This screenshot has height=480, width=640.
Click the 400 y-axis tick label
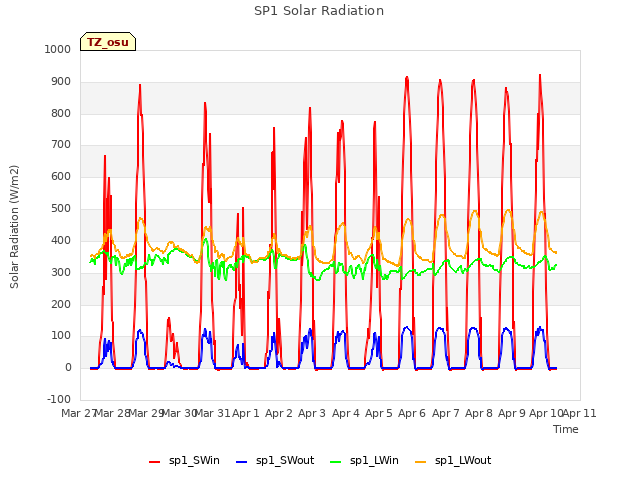(61, 240)
